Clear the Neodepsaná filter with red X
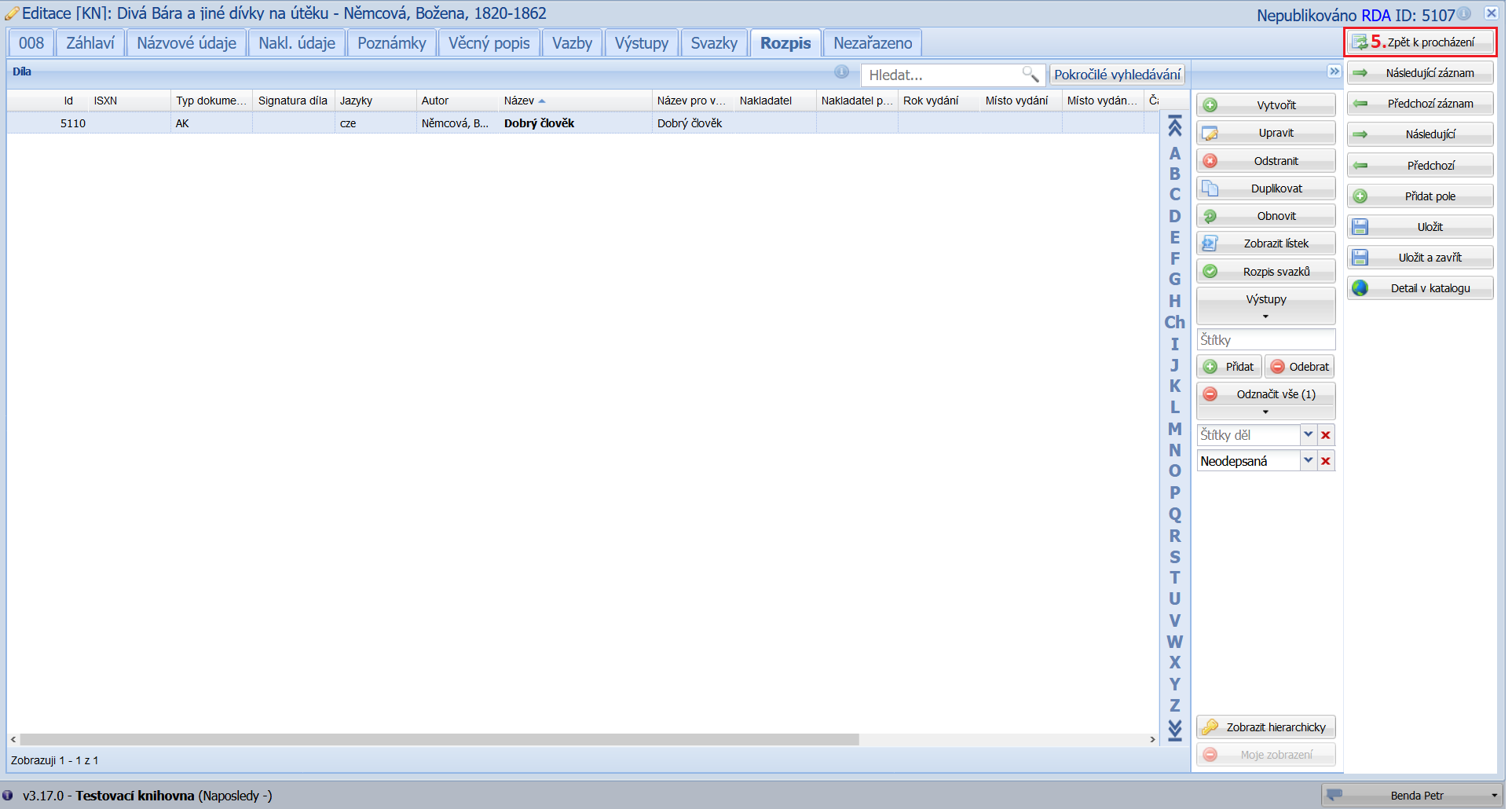The height and width of the screenshot is (809, 1512). [x=1326, y=461]
